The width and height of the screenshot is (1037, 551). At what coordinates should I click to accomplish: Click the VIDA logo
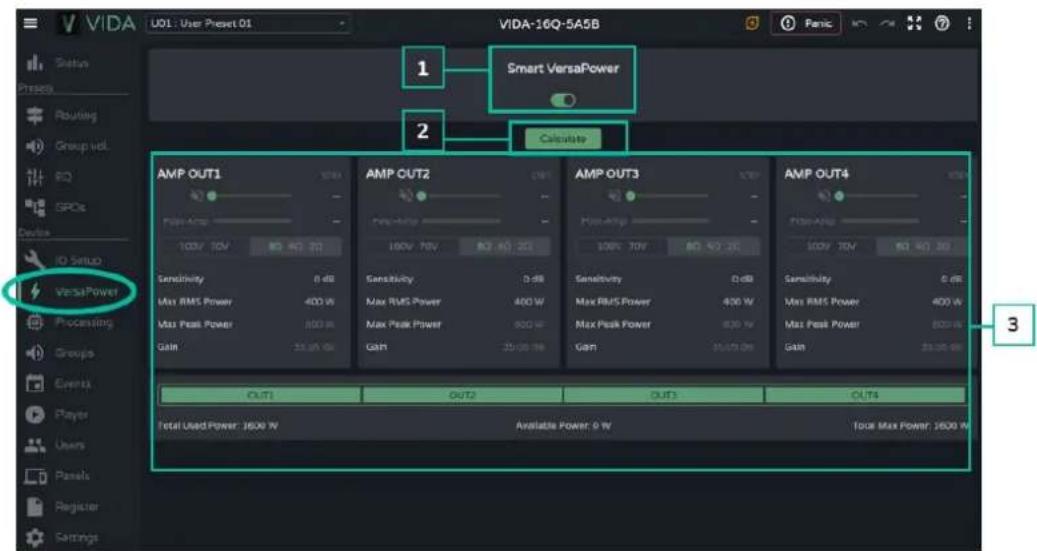(x=97, y=24)
